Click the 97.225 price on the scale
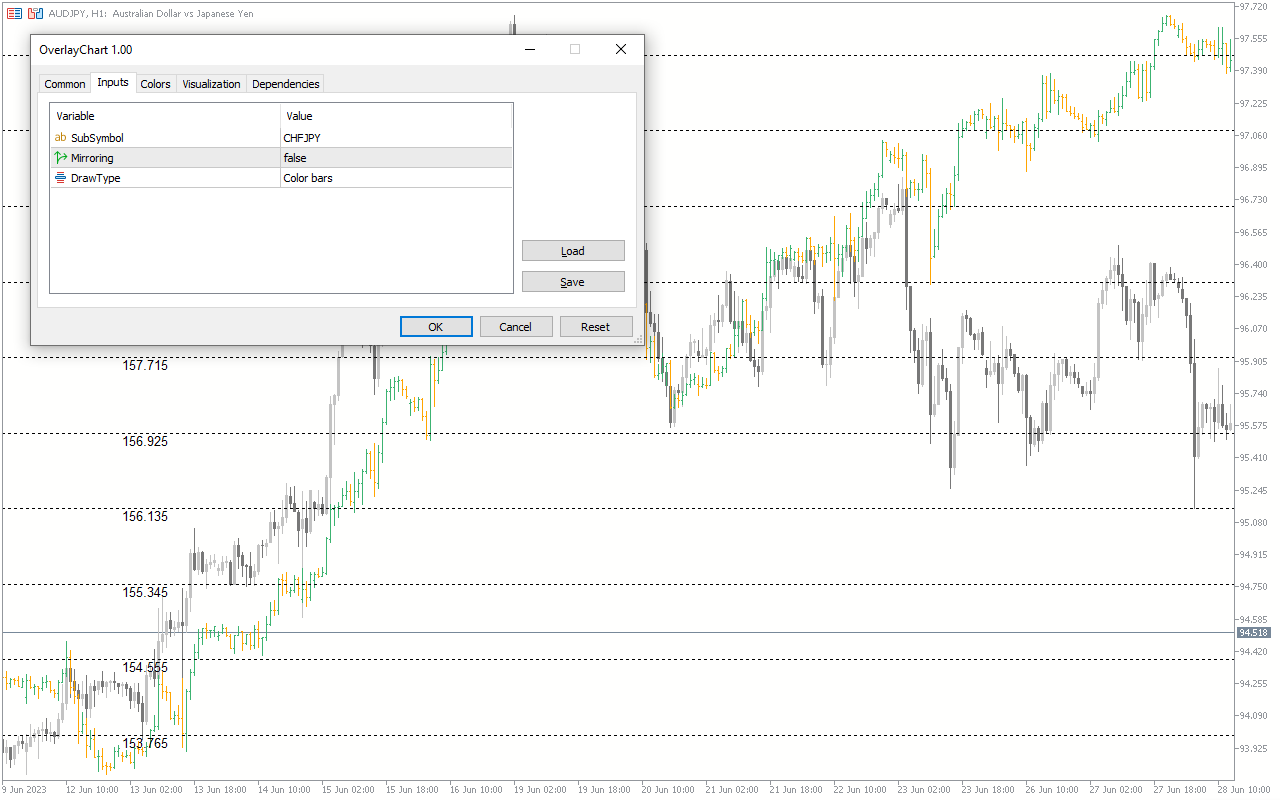 point(1254,104)
